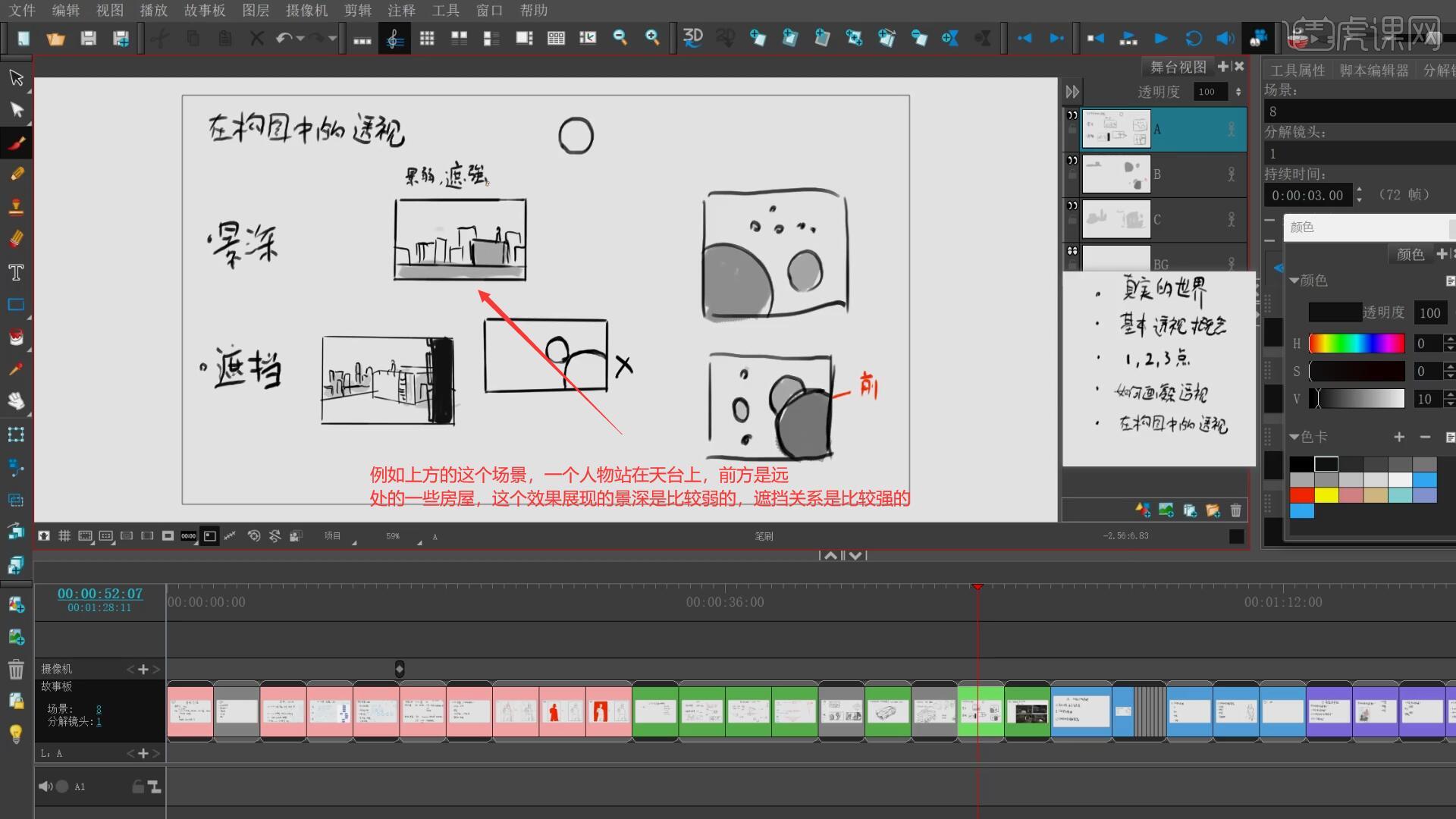
Task: Switch to the 脚本编辑器 tab
Action: 1373,71
